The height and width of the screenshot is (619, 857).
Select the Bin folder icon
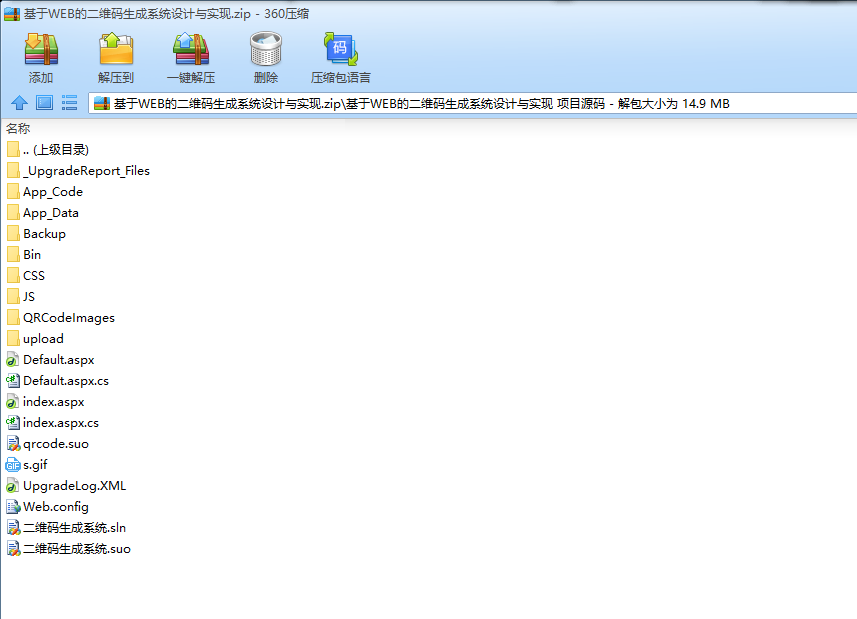14,255
